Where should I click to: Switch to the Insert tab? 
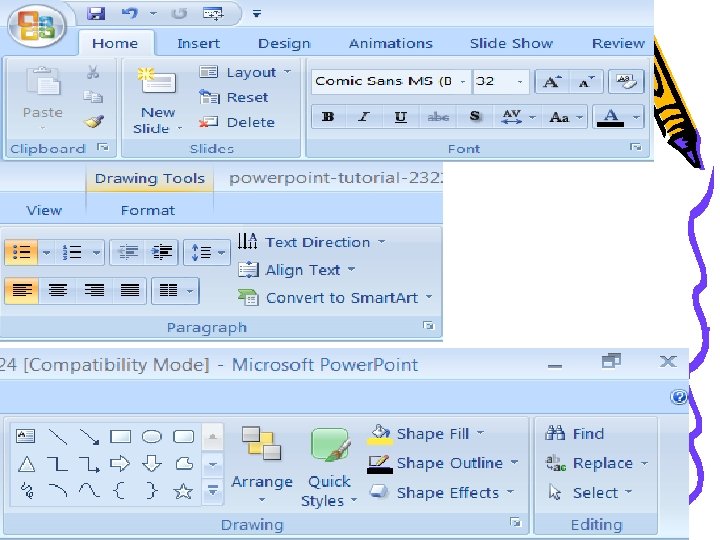pyautogui.click(x=198, y=43)
